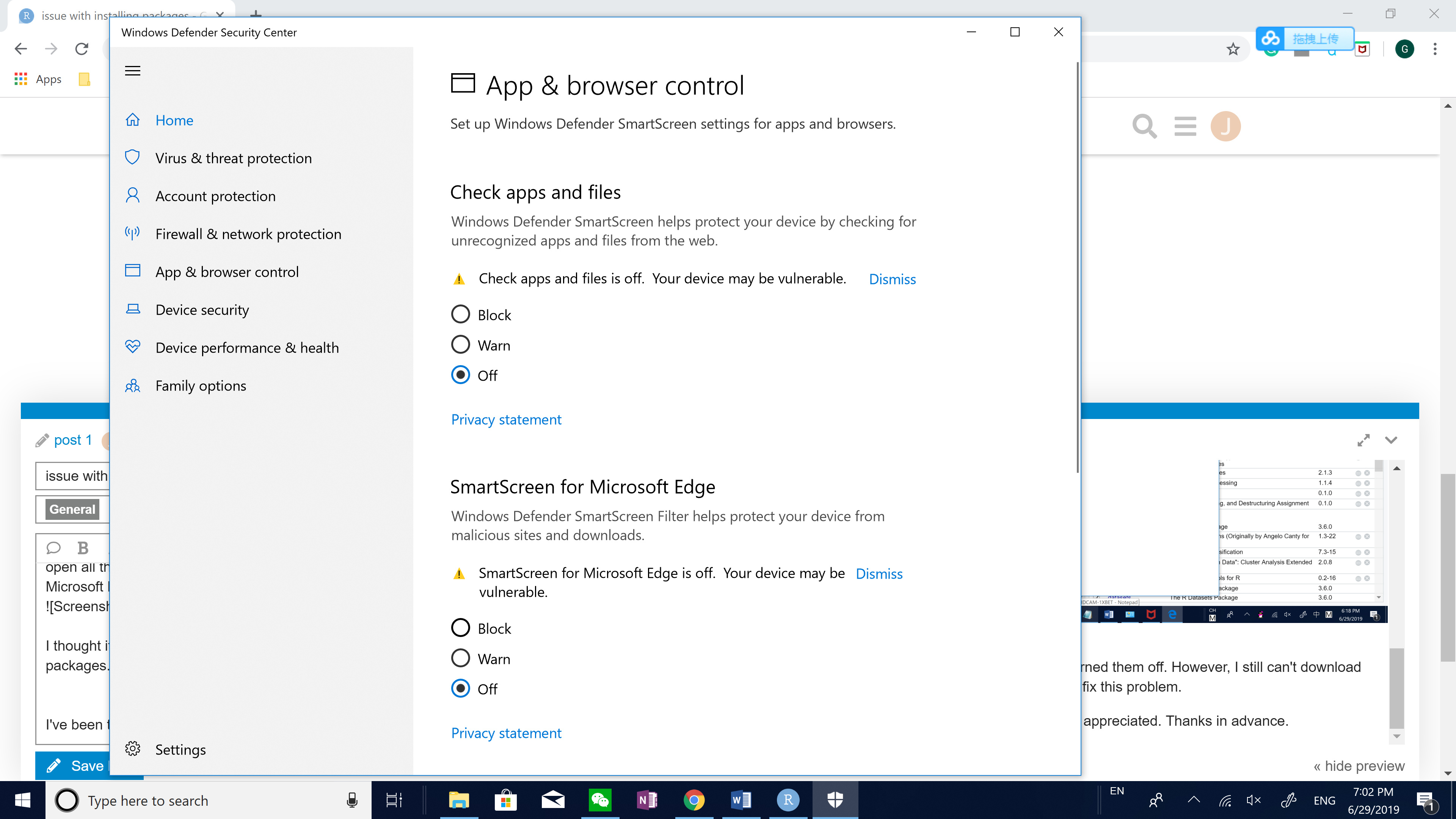Open Privacy statement under Check apps and files
Image resolution: width=1456 pixels, height=819 pixels.
[506, 419]
